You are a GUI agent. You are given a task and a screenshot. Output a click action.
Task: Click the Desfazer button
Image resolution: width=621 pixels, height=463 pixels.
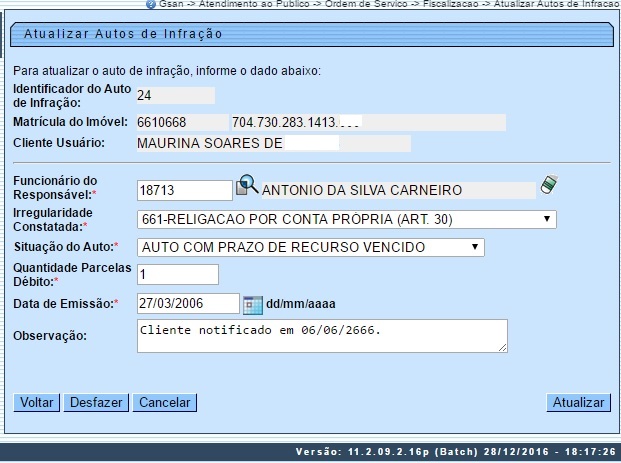[96, 402]
